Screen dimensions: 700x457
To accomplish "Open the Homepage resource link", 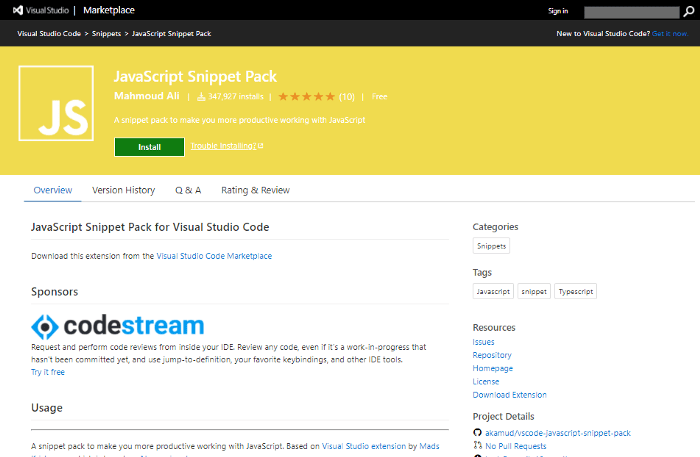I will click(493, 369).
